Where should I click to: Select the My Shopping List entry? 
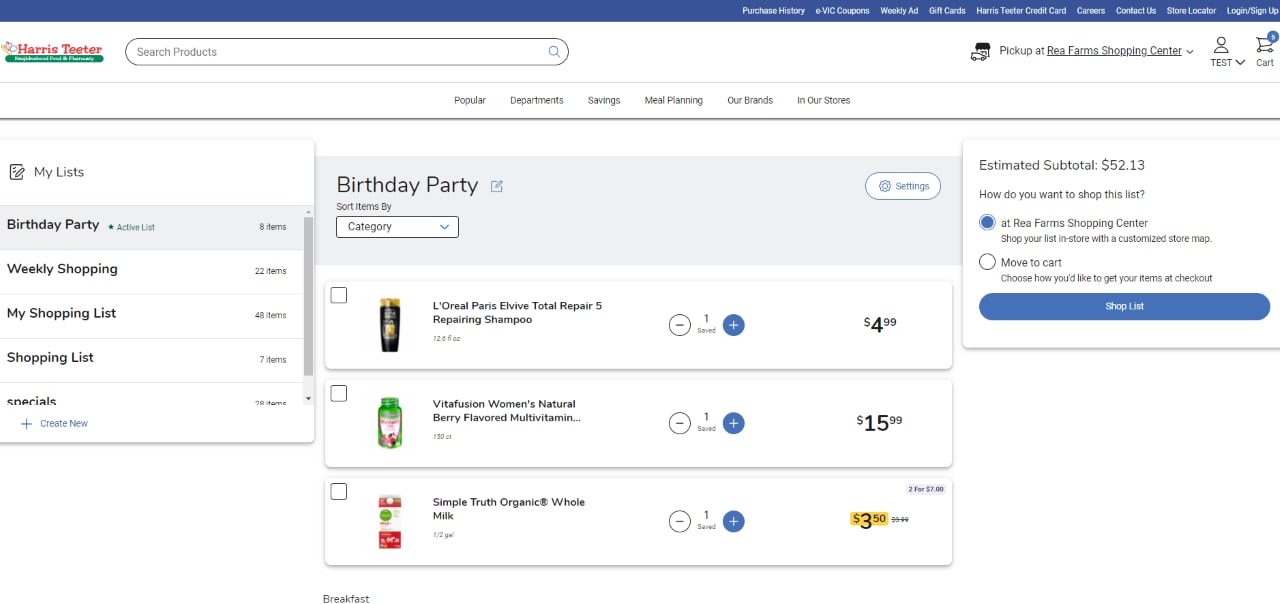(150, 315)
